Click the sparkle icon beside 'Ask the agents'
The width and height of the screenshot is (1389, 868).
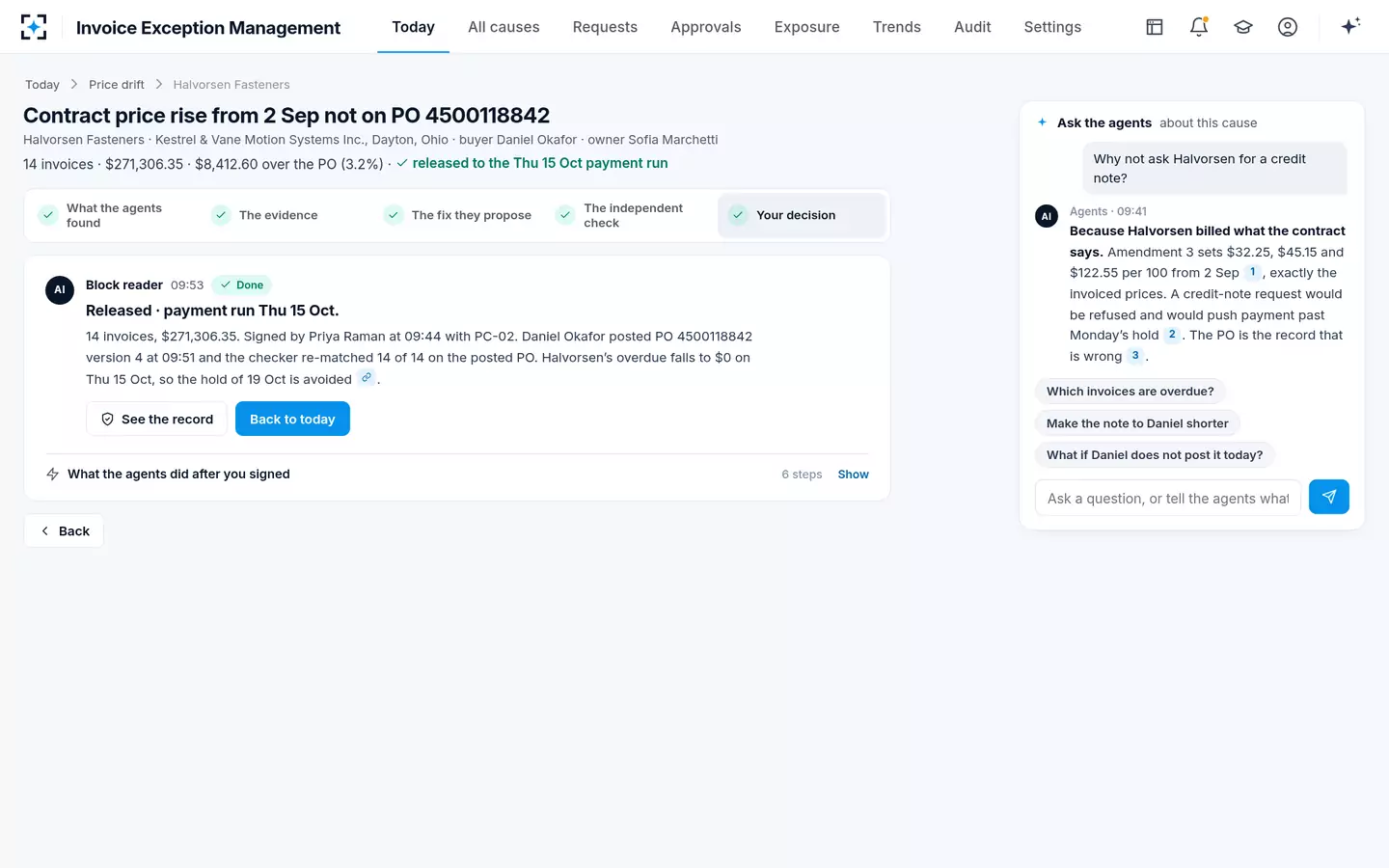(1042, 122)
